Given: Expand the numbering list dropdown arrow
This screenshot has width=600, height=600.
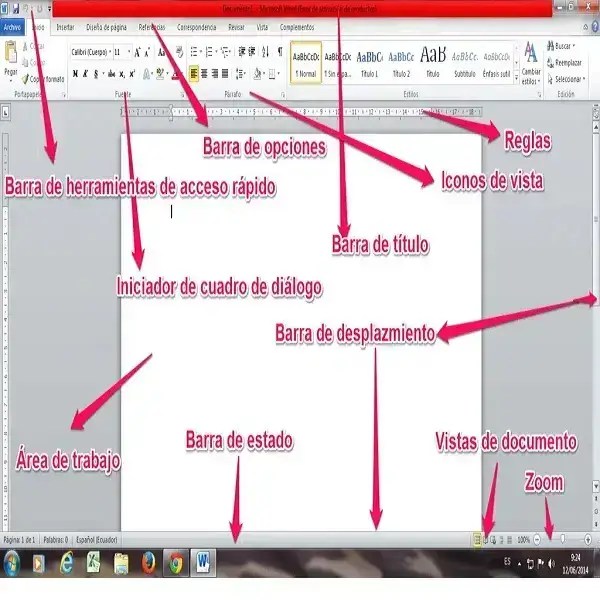Looking at the screenshot, I should point(216,52).
